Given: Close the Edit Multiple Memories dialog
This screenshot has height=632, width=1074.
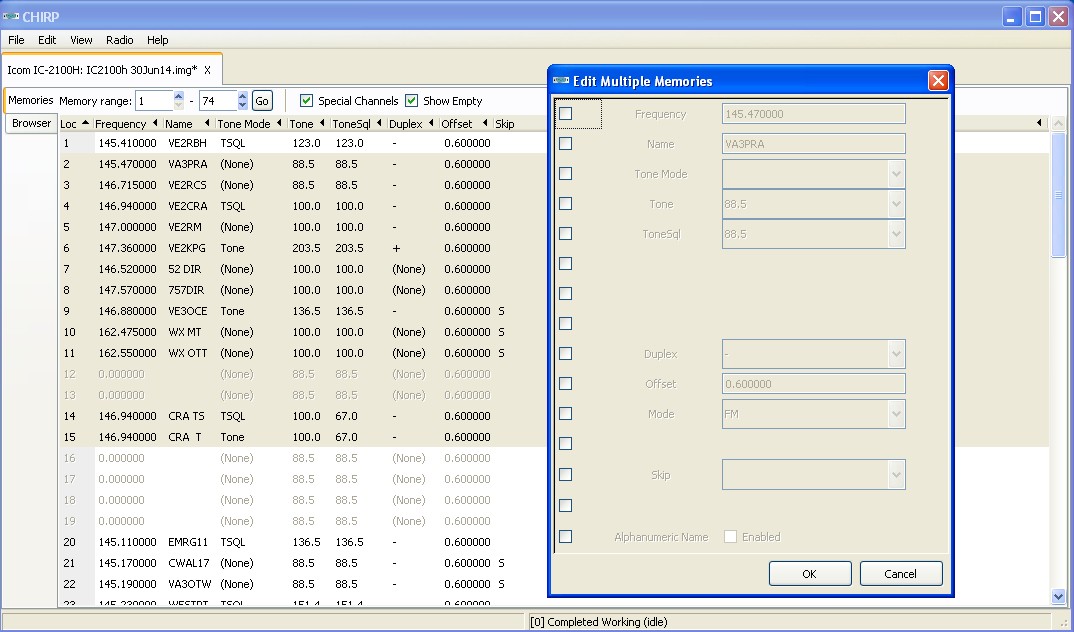Looking at the screenshot, I should point(938,81).
